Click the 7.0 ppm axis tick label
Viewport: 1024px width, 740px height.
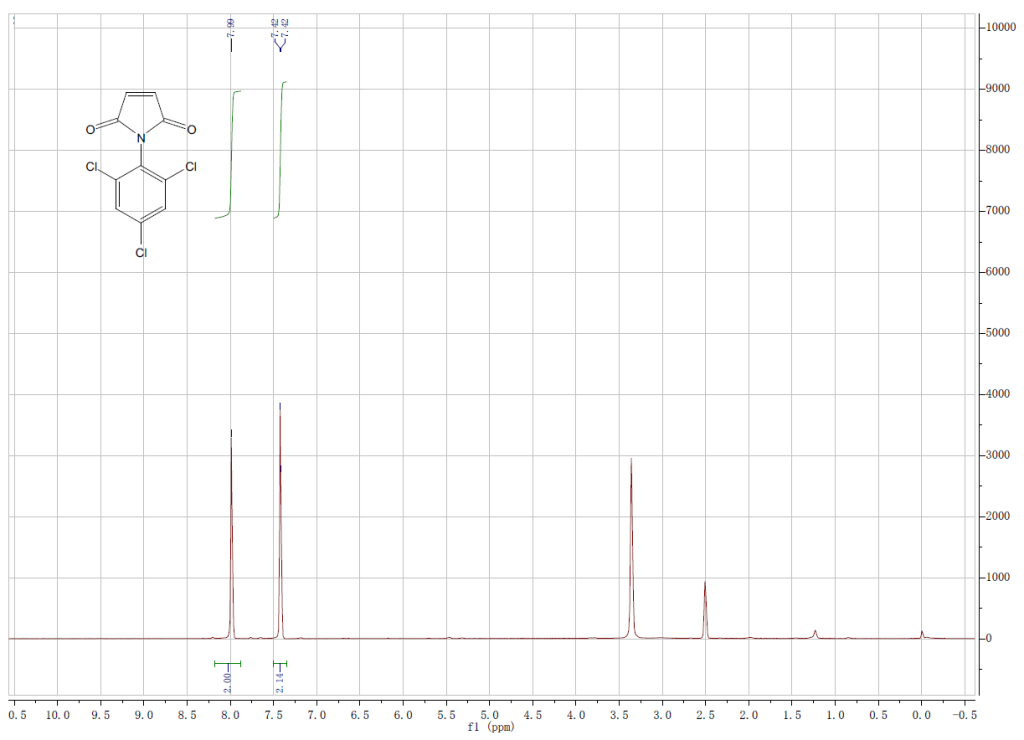pos(317,715)
